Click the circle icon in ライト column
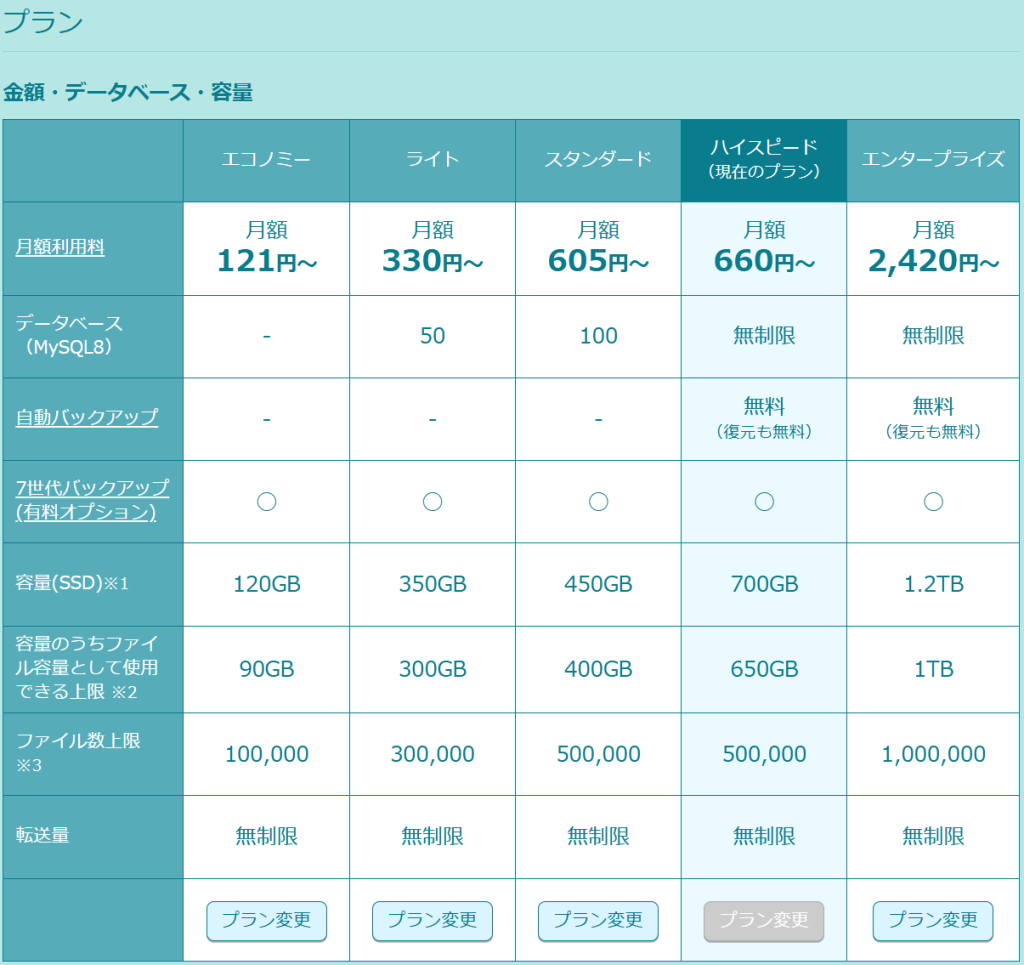This screenshot has height=965, width=1024. [432, 502]
